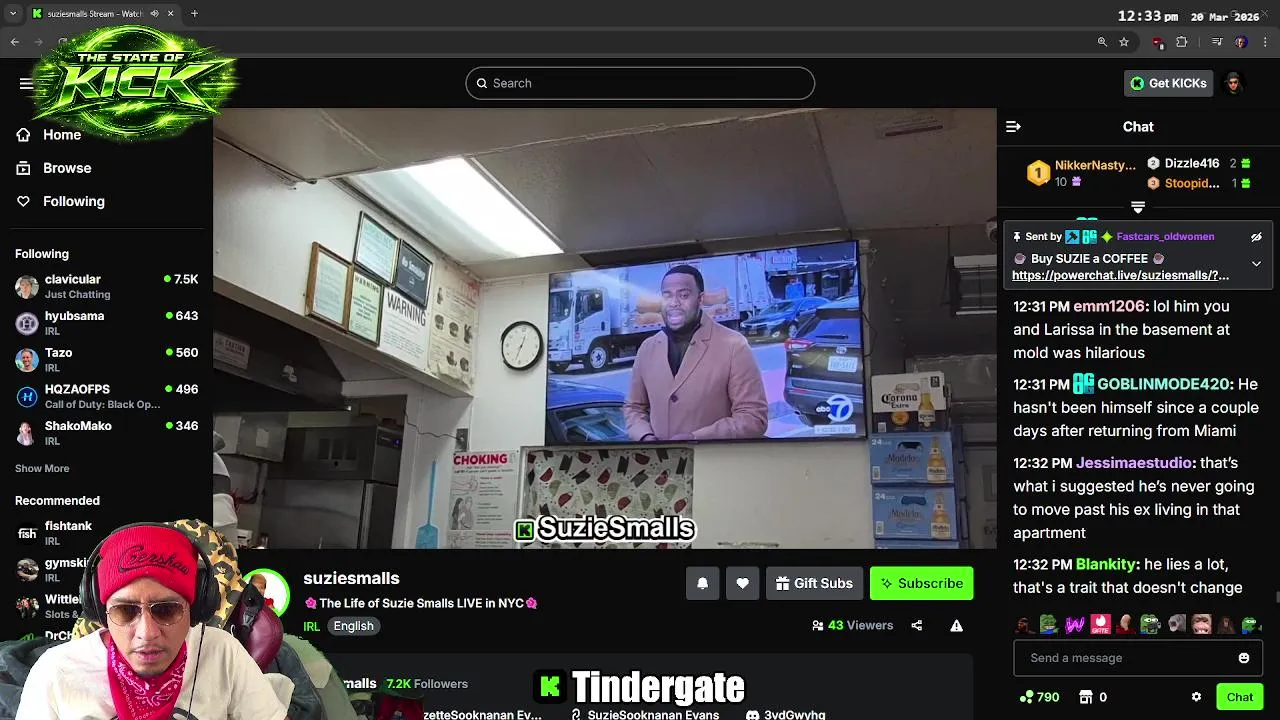The width and height of the screenshot is (1280, 720).
Task: Share the stream via share icon
Action: [916, 626]
